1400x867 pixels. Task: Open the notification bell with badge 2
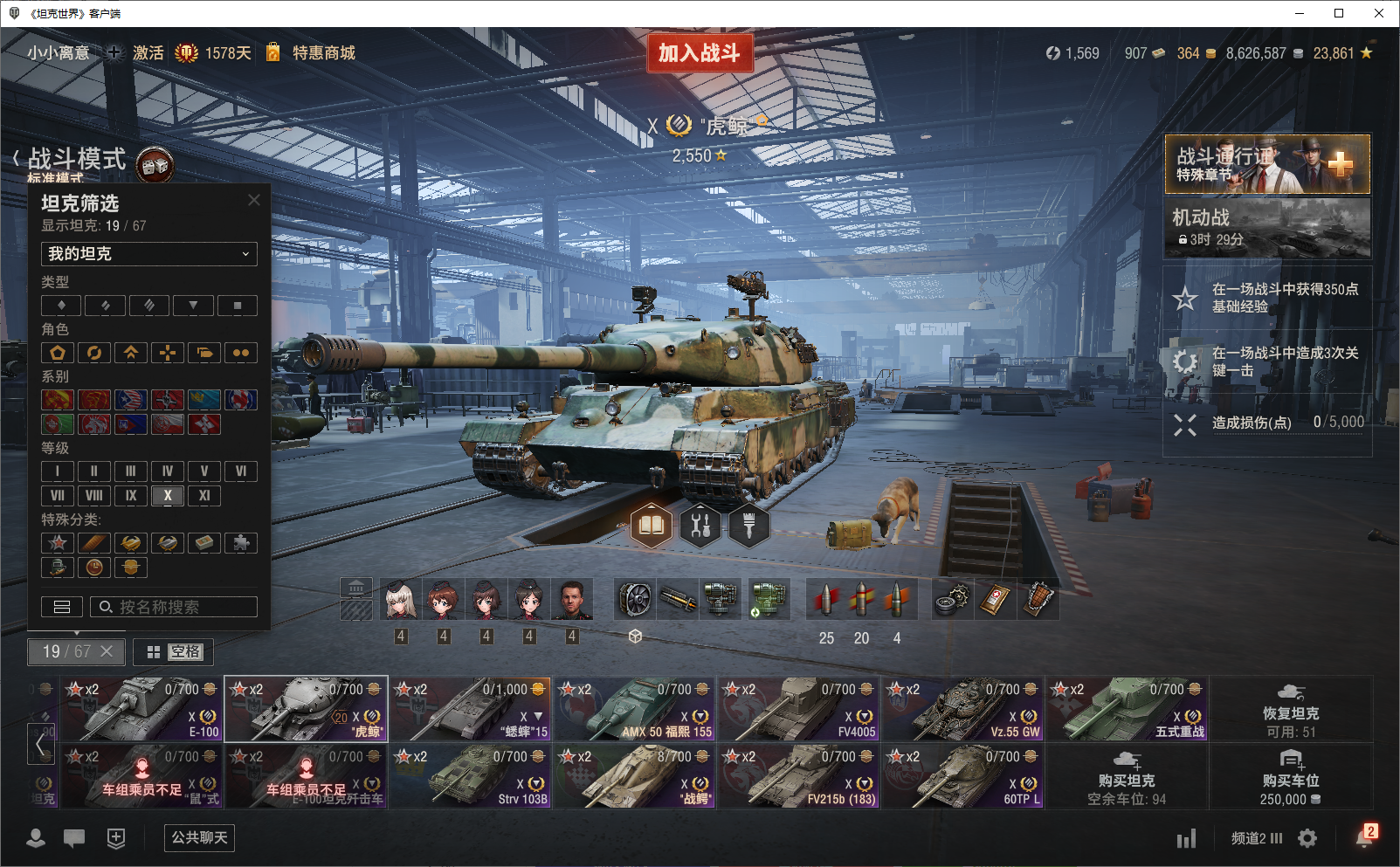tap(1366, 836)
